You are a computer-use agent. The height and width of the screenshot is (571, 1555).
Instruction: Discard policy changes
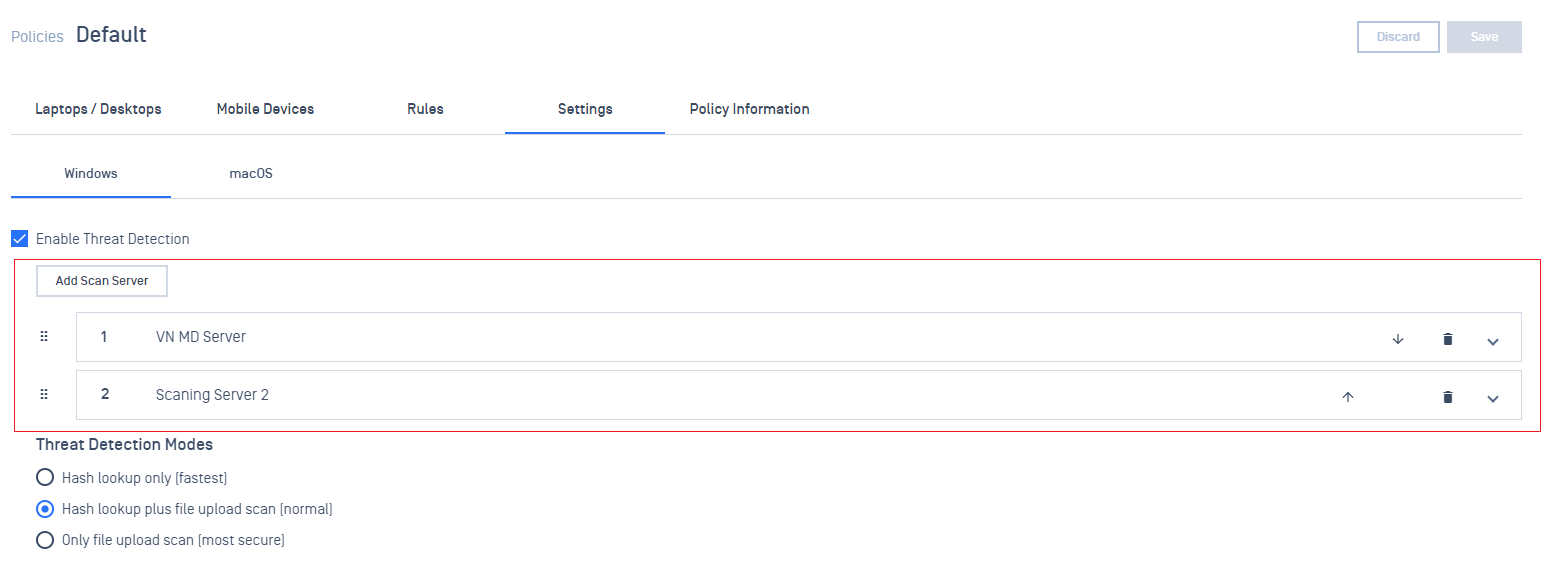(x=1398, y=37)
